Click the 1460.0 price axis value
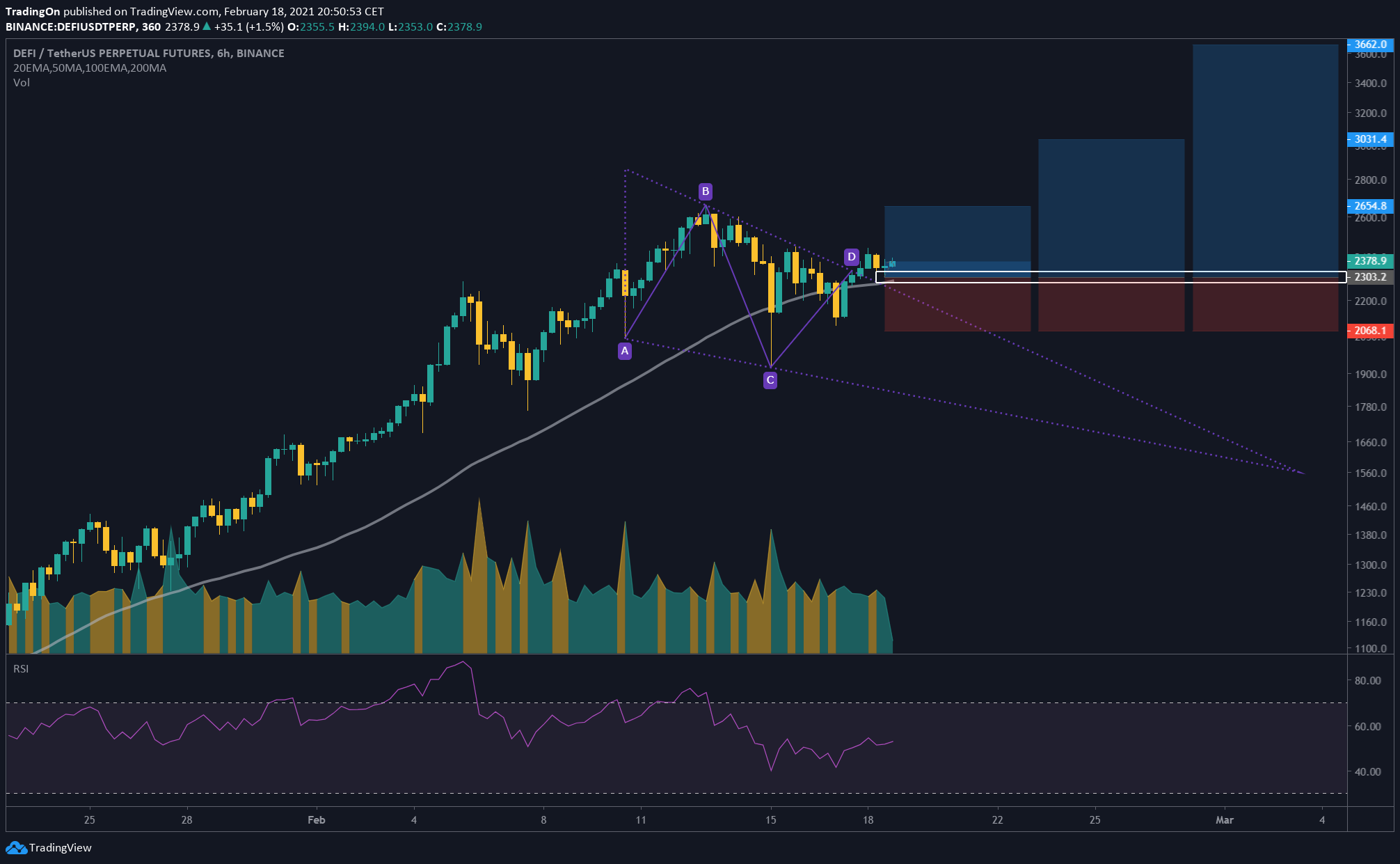The image size is (1400, 864). 1371,507
